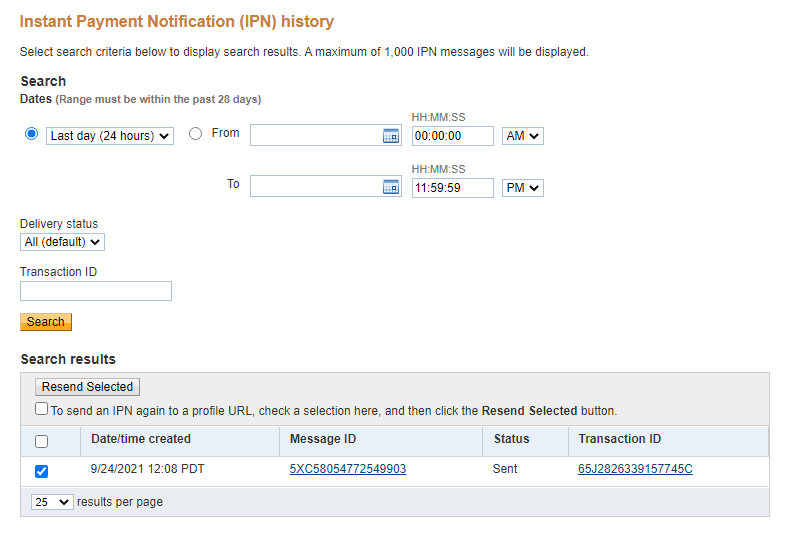Viewport: 790px width, 540px height.
Task: Open the AM dropdown for From time
Action: [x=522, y=136]
